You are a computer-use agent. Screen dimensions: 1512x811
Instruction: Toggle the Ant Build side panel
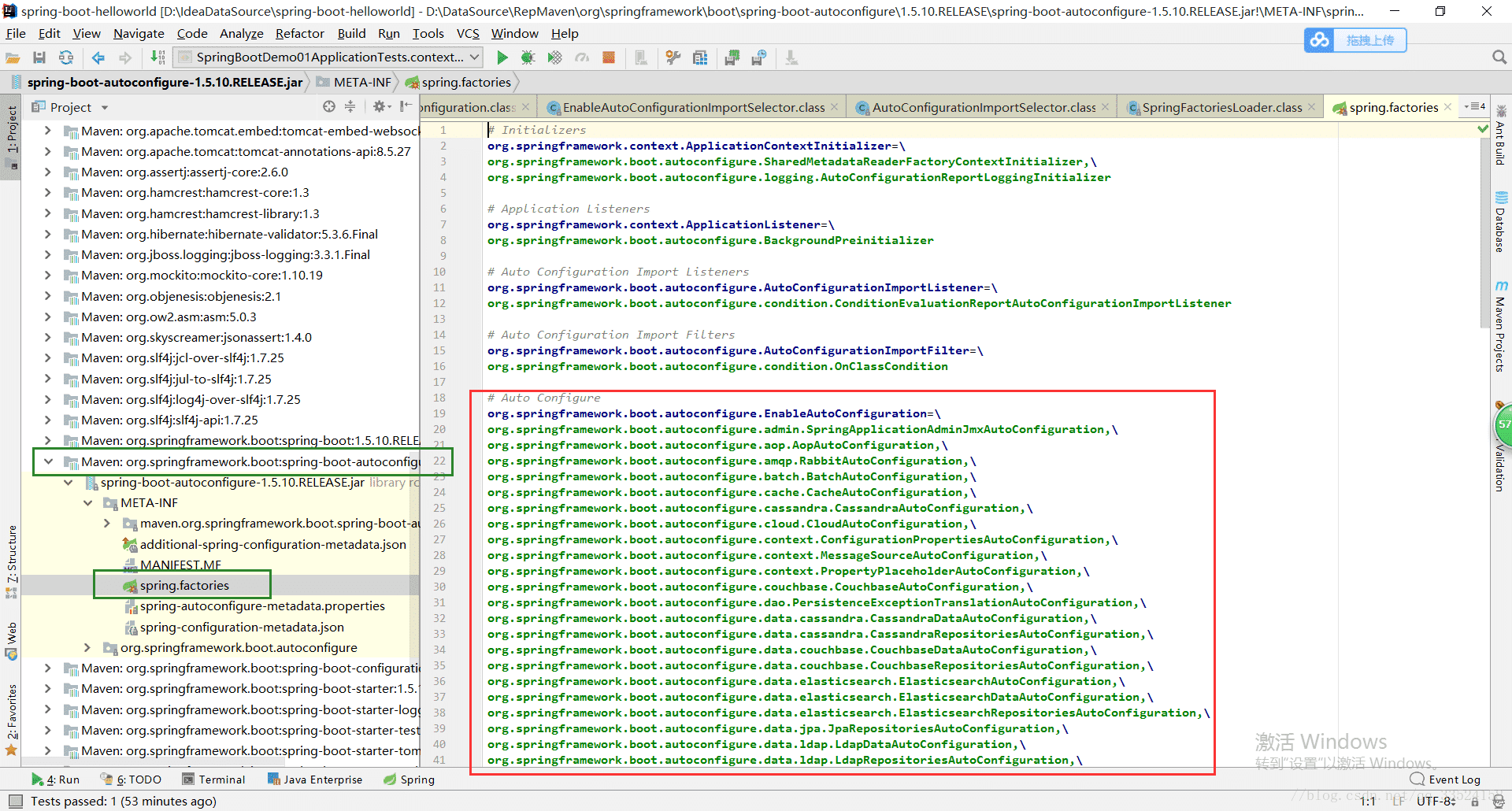(x=1501, y=135)
